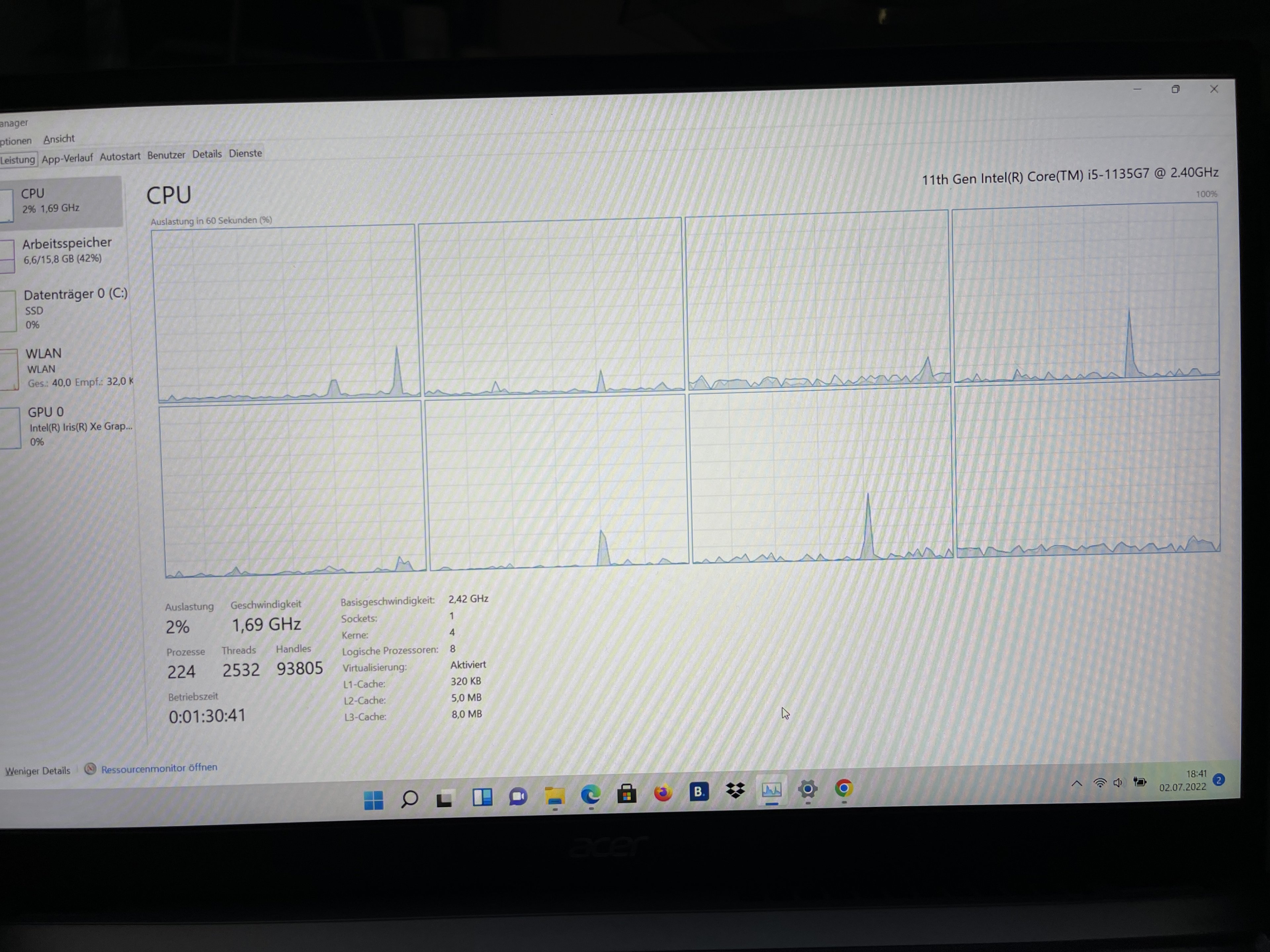Switch to the Autostart tab

(x=119, y=156)
